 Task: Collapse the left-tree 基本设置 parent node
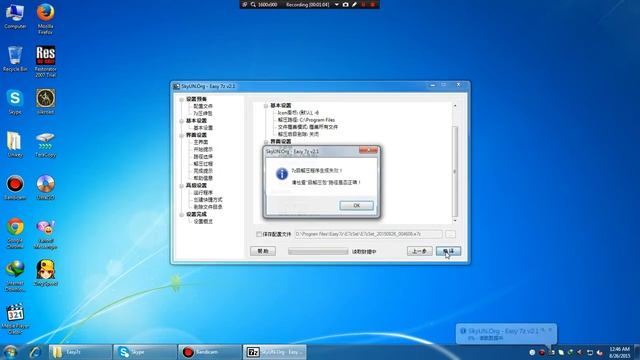pyautogui.click(x=181, y=121)
